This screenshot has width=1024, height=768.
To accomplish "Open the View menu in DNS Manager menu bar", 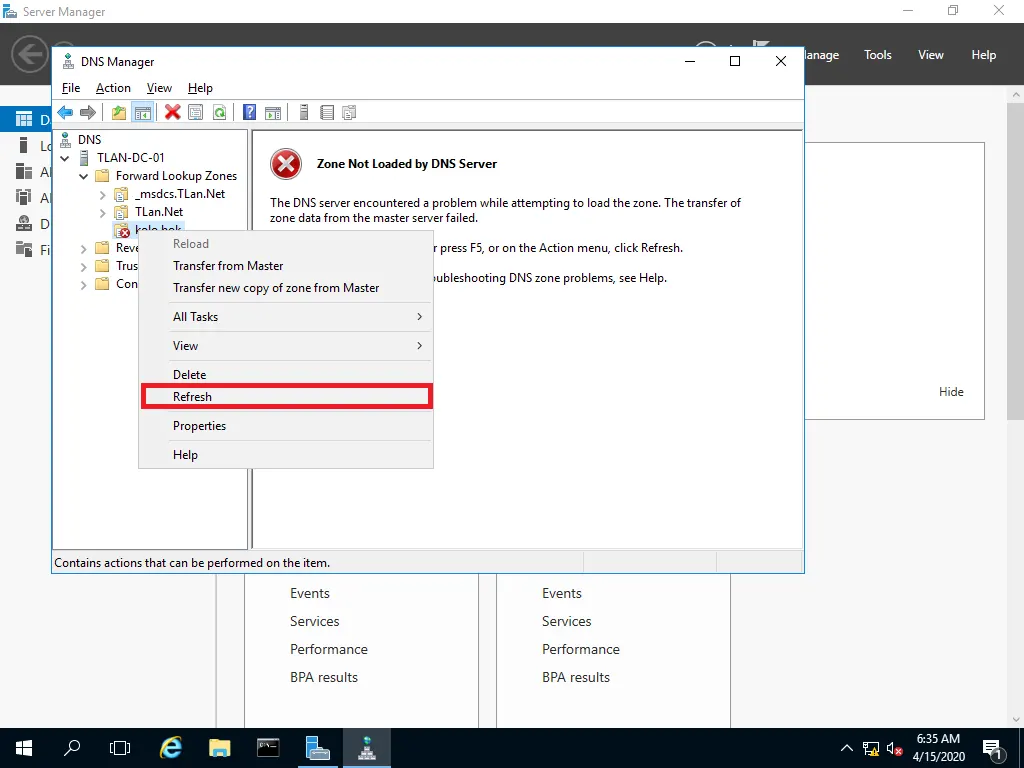I will tap(159, 88).
